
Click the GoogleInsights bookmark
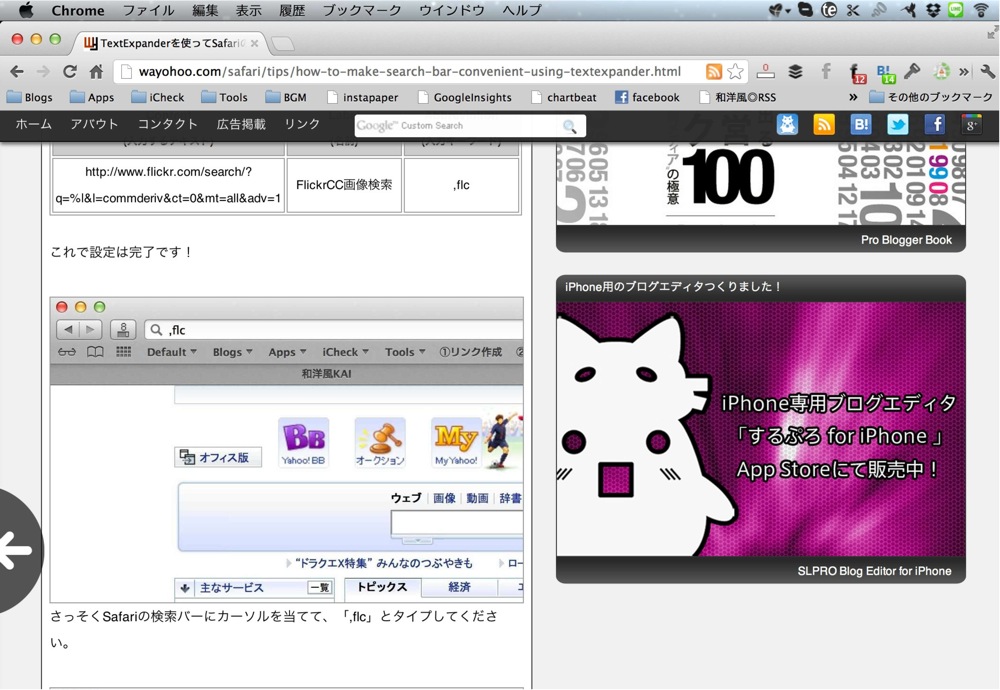point(465,98)
